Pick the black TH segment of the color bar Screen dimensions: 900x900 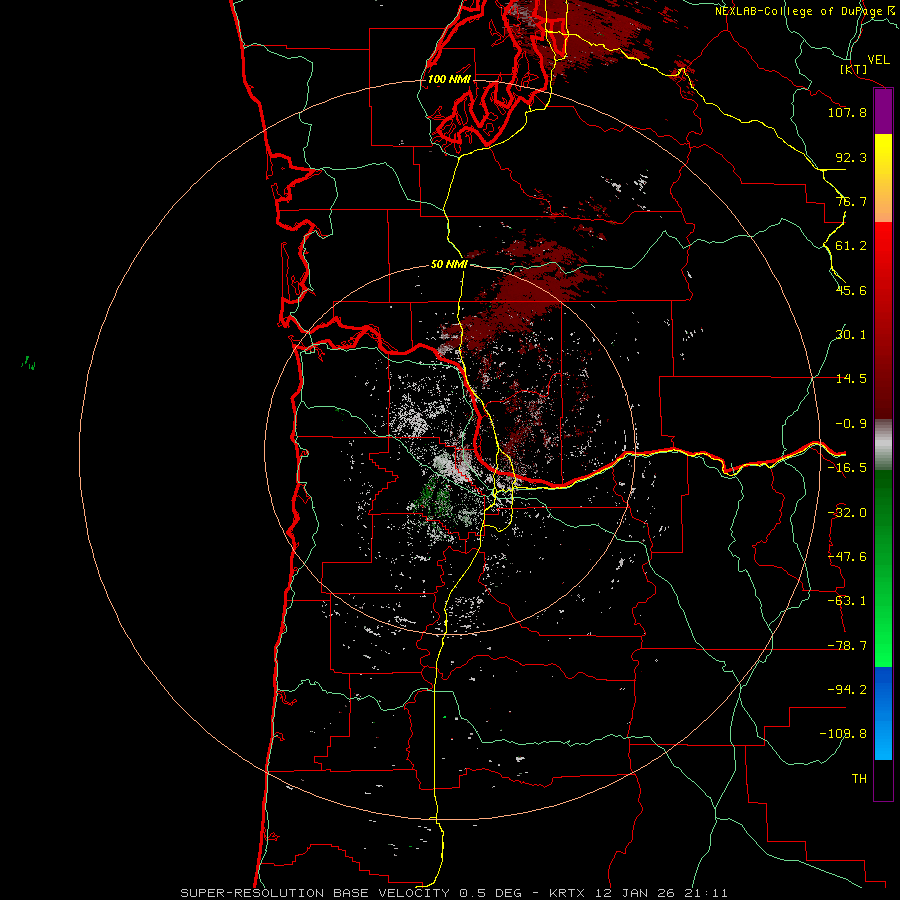pyautogui.click(x=883, y=779)
